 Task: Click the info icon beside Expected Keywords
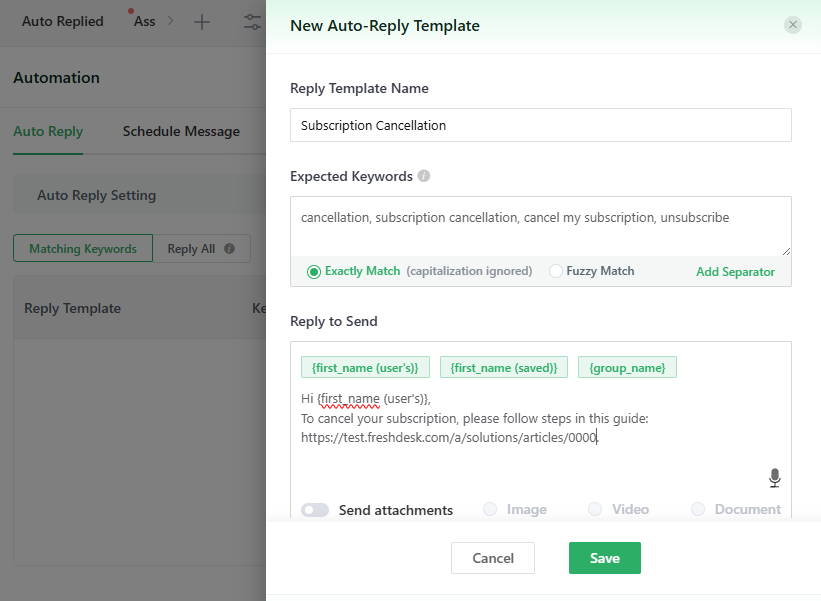(x=424, y=176)
